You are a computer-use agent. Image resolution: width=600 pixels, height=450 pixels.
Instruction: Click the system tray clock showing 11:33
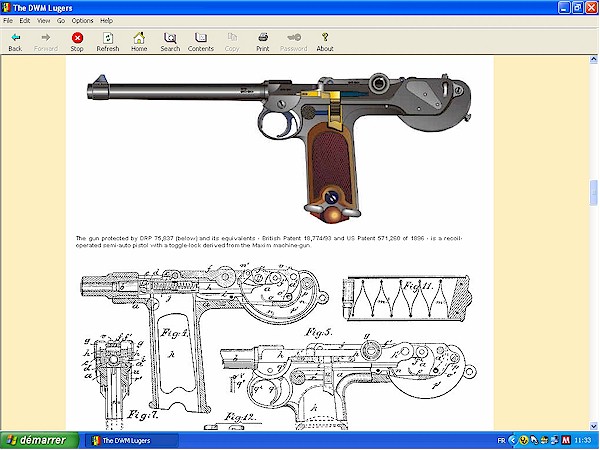[583, 441]
